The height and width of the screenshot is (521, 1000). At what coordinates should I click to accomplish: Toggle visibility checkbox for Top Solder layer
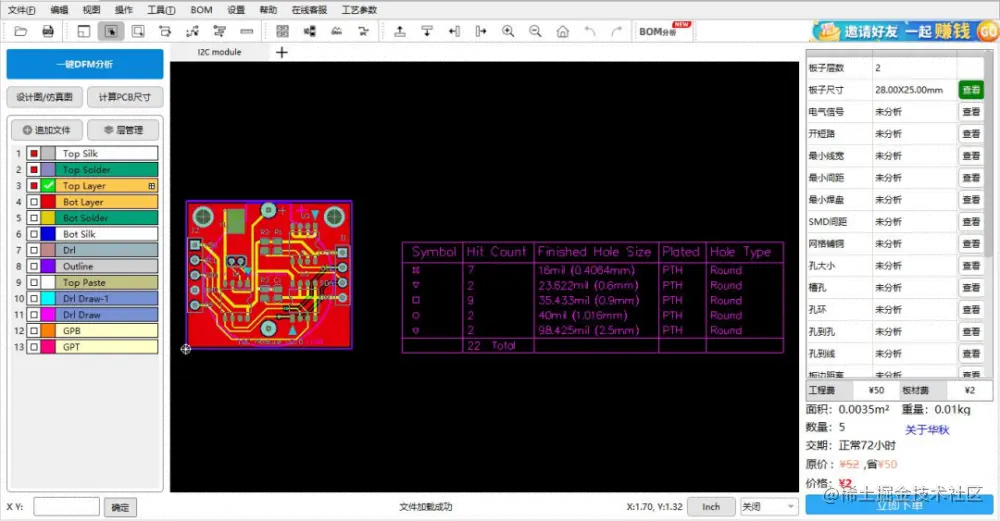tap(34, 170)
